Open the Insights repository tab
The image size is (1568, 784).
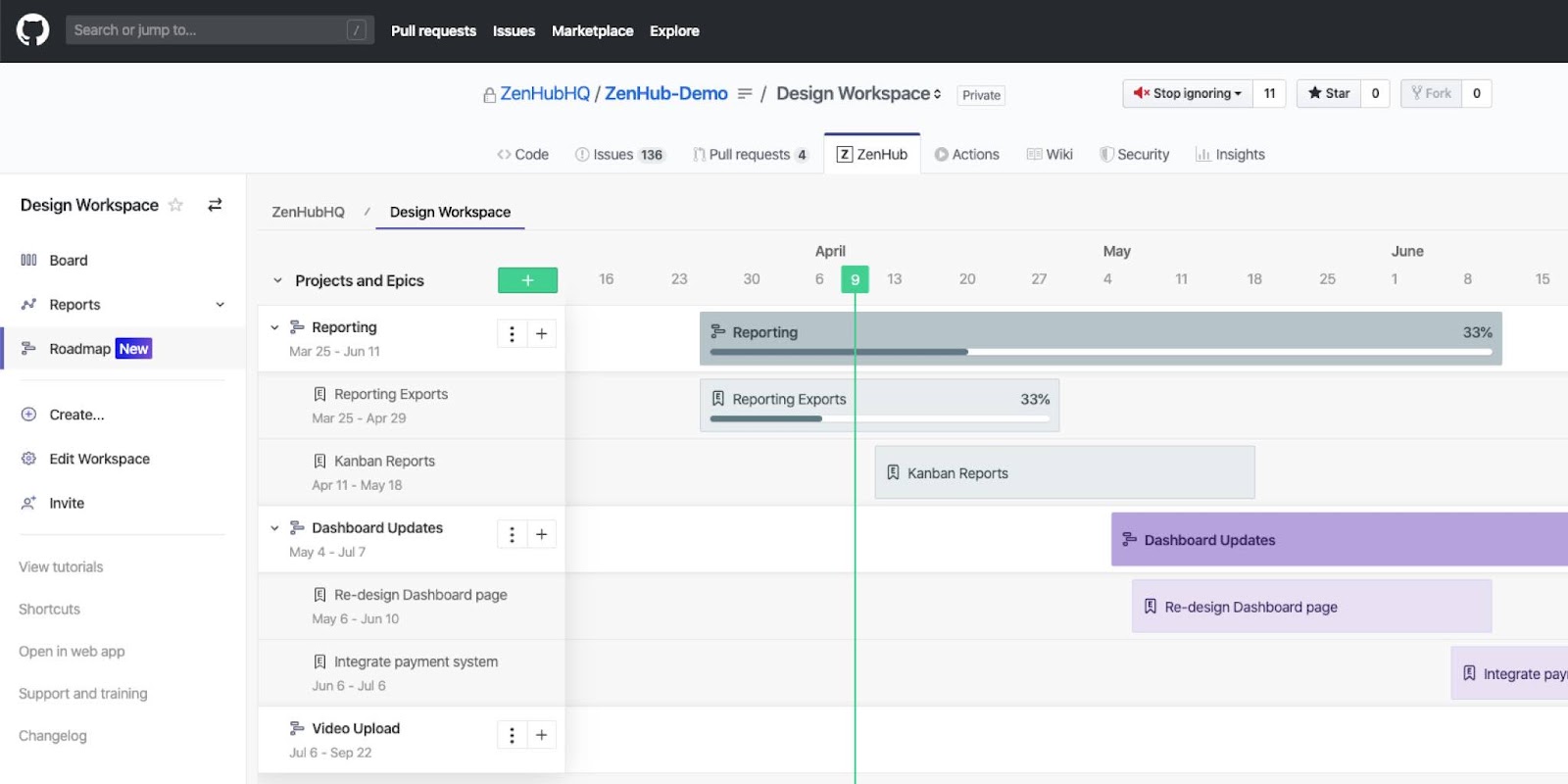click(1230, 155)
